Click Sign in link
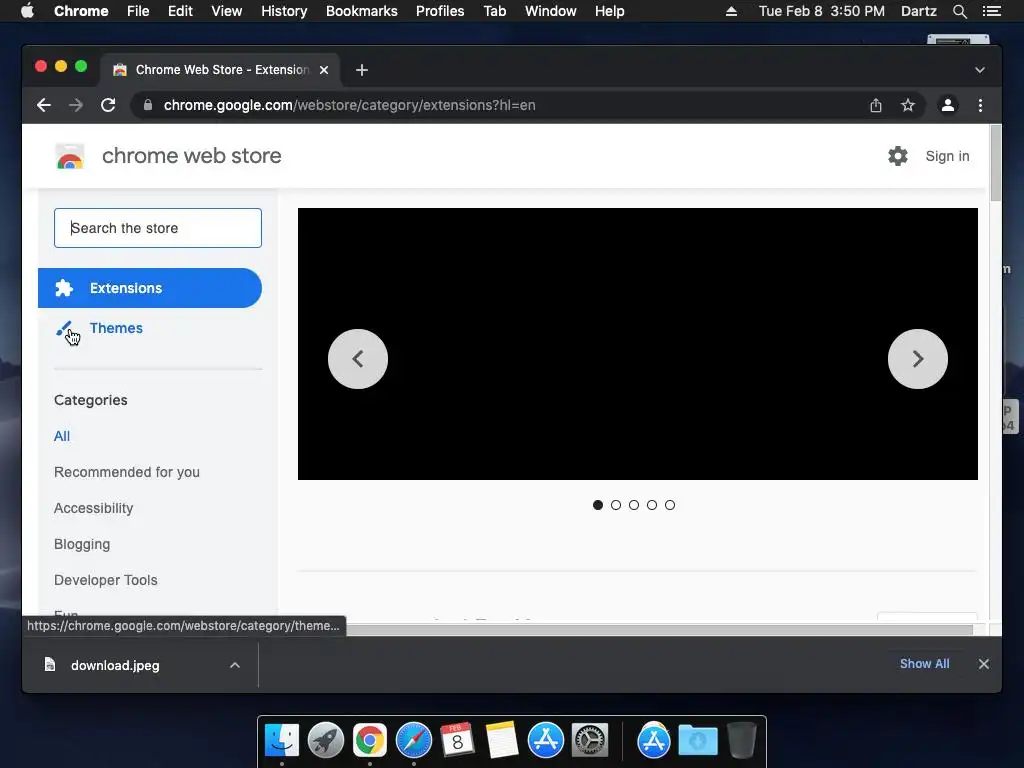The height and width of the screenshot is (768, 1024). [947, 156]
